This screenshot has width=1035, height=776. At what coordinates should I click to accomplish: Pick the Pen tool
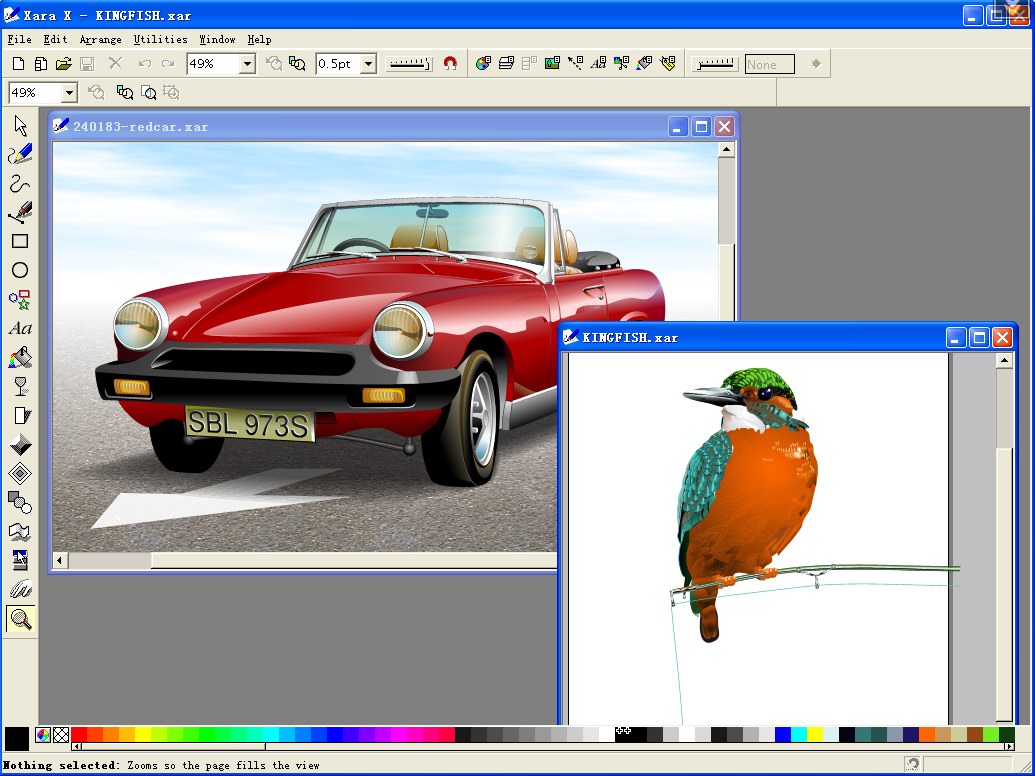point(20,212)
